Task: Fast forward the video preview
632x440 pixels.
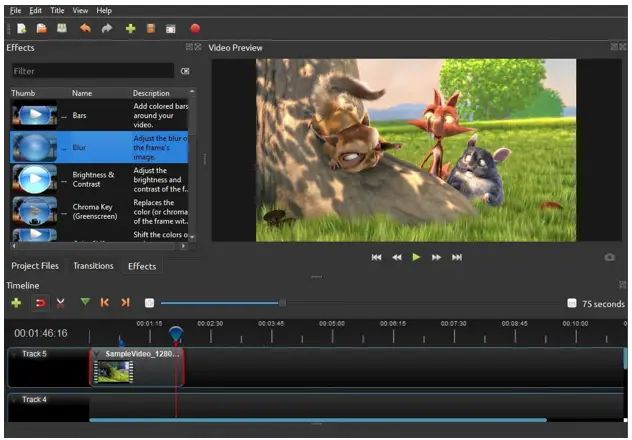Action: coord(437,257)
